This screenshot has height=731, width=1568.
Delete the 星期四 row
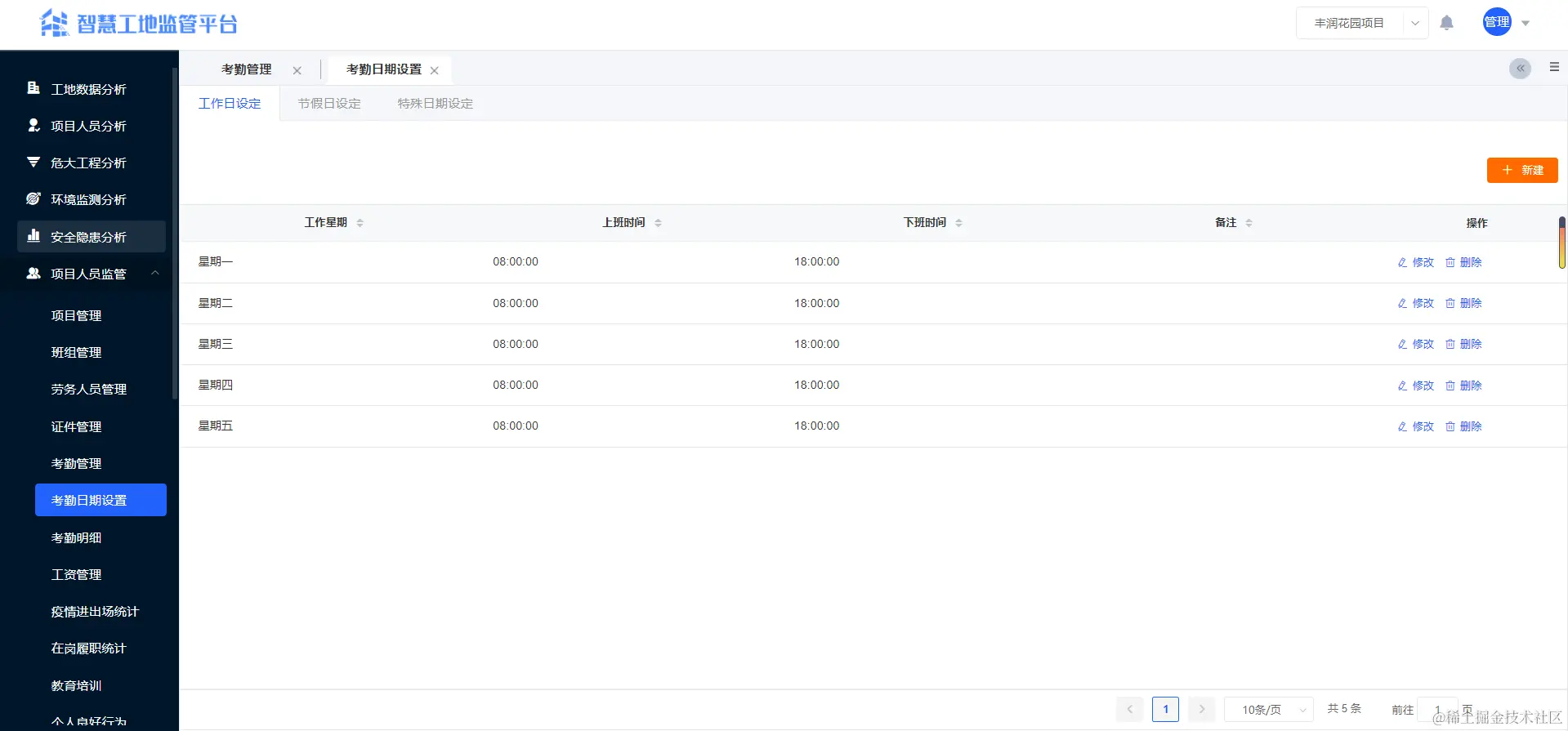1463,386
